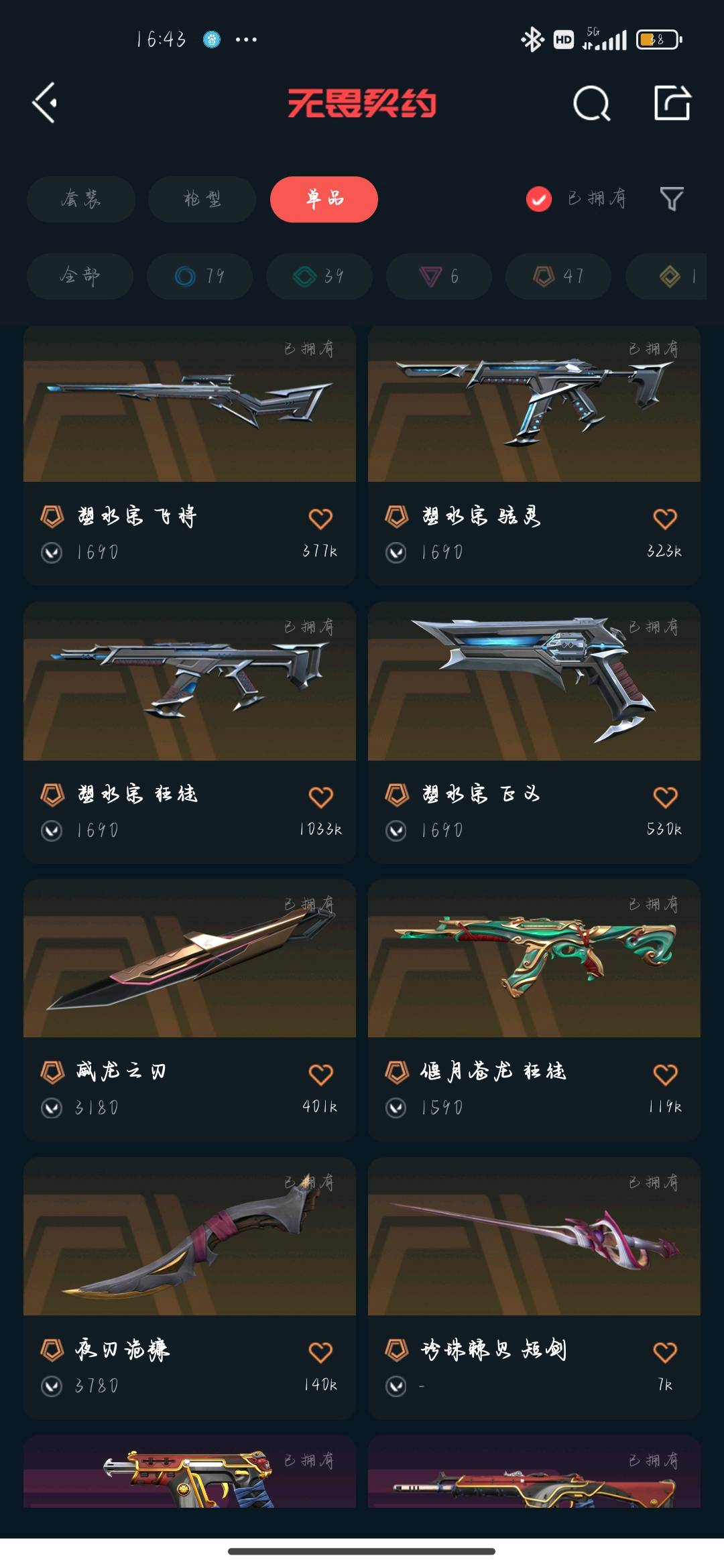Viewport: 724px width, 1568px height.
Task: Toggle the 已拥有 owned checkbox
Action: point(539,199)
